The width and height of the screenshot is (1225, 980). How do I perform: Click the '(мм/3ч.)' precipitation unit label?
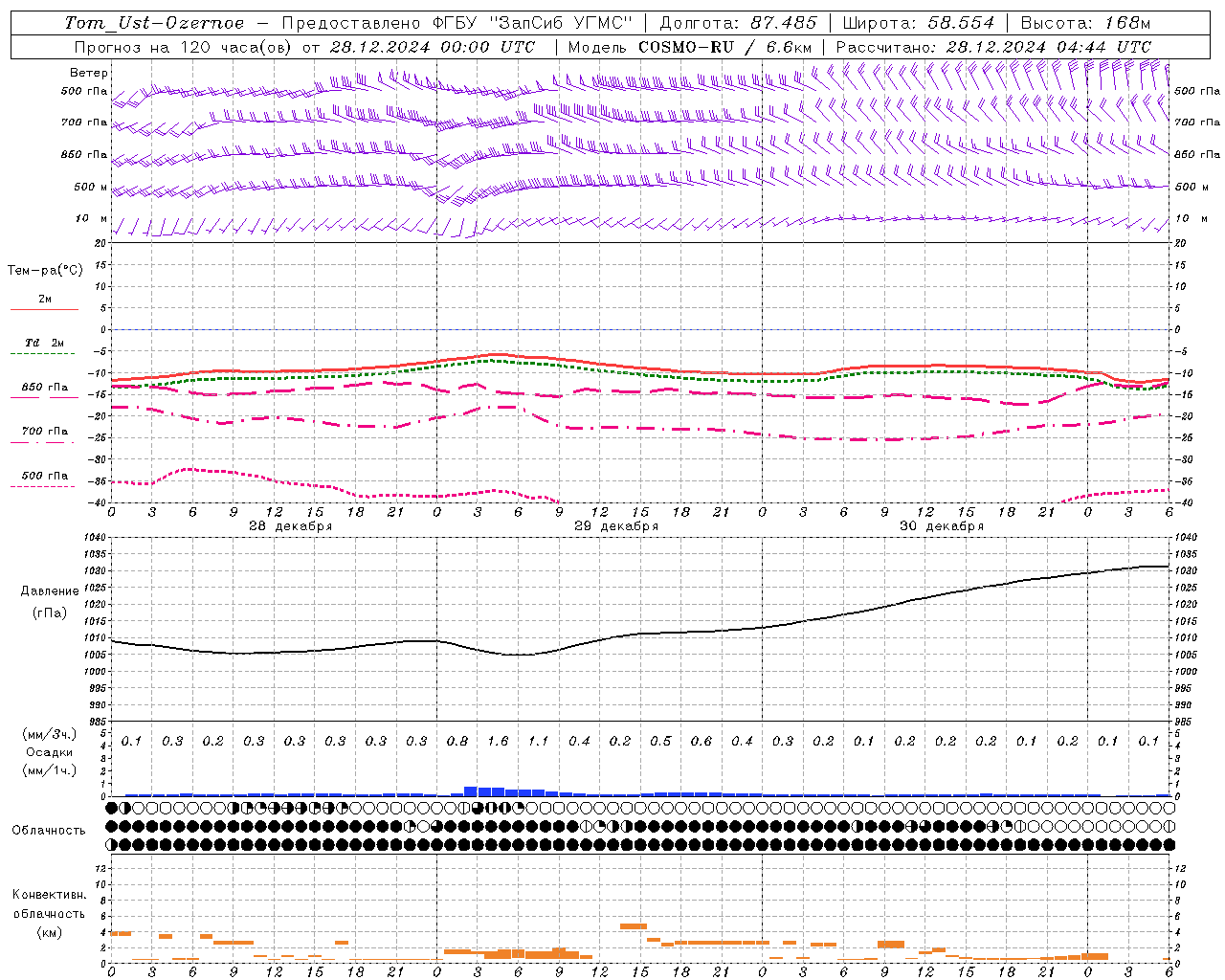[50, 734]
